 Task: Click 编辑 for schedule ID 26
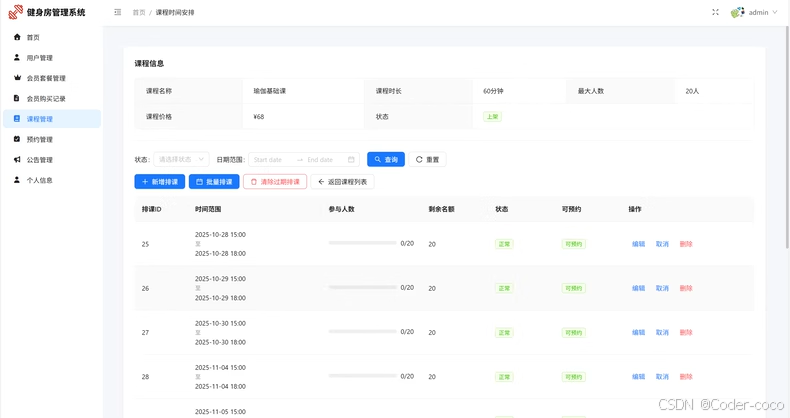click(x=638, y=288)
